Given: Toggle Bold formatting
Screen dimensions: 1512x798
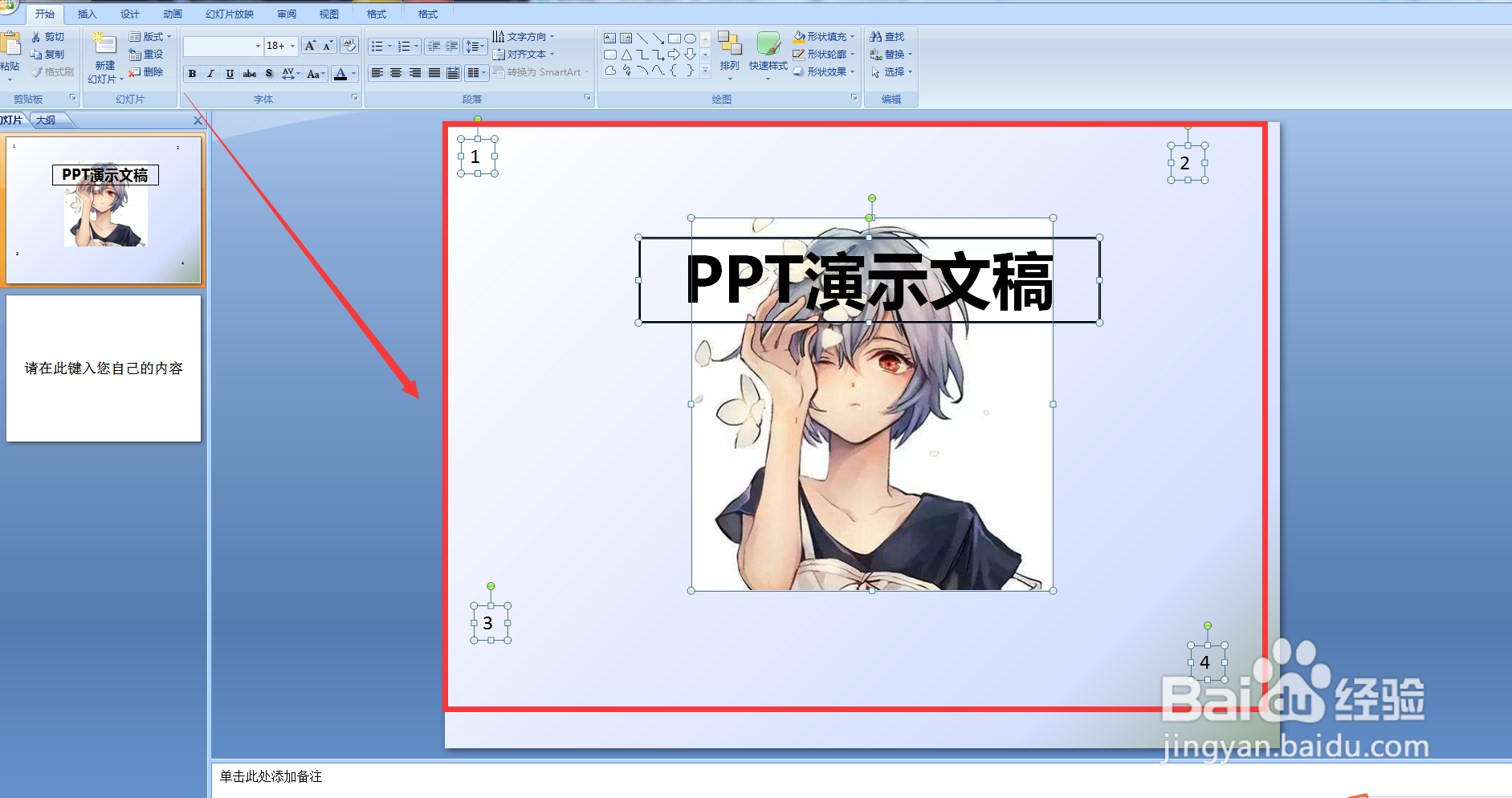Looking at the screenshot, I should [192, 74].
